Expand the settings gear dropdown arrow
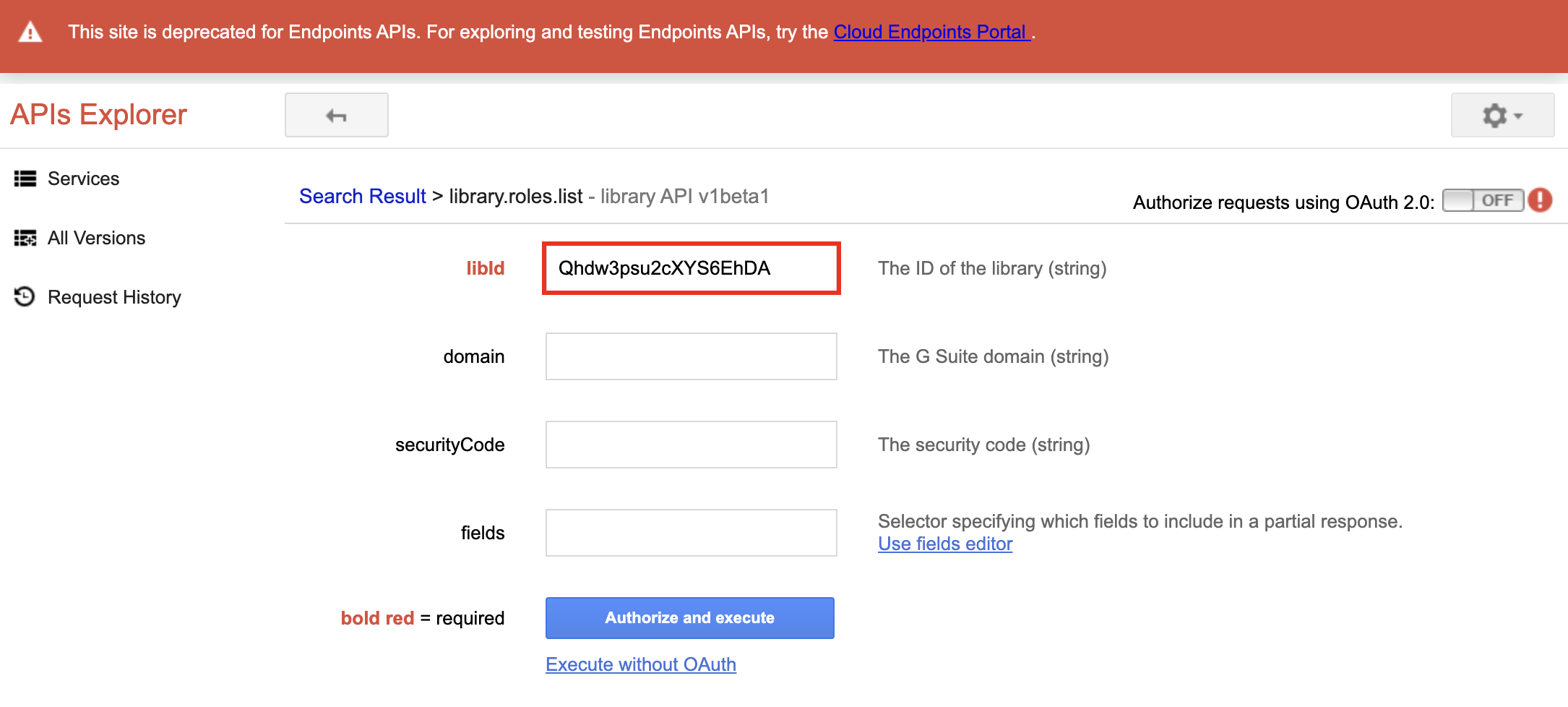This screenshot has height=707, width=1568. point(1517,115)
